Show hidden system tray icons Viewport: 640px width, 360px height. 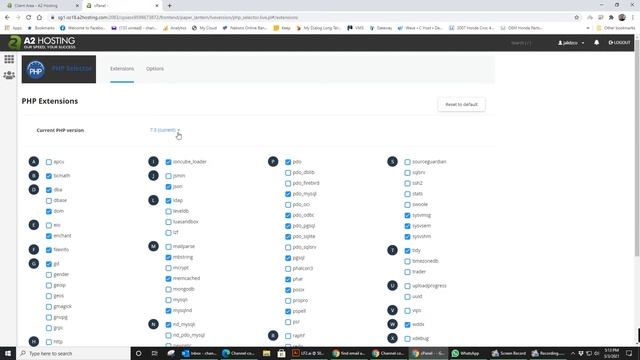click(572, 353)
